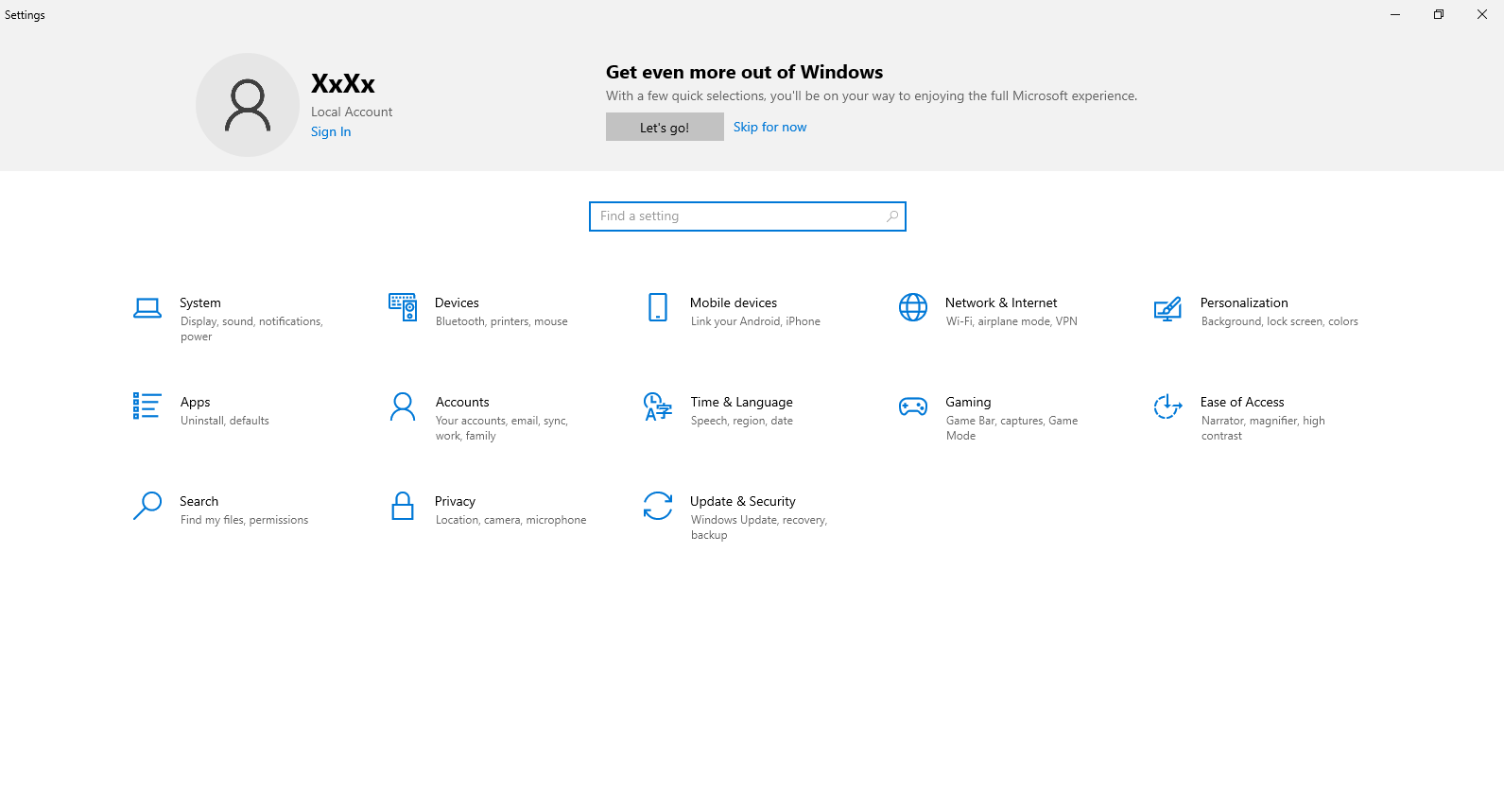The width and height of the screenshot is (1504, 812).
Task: Select the Search category title
Action: pos(199,501)
